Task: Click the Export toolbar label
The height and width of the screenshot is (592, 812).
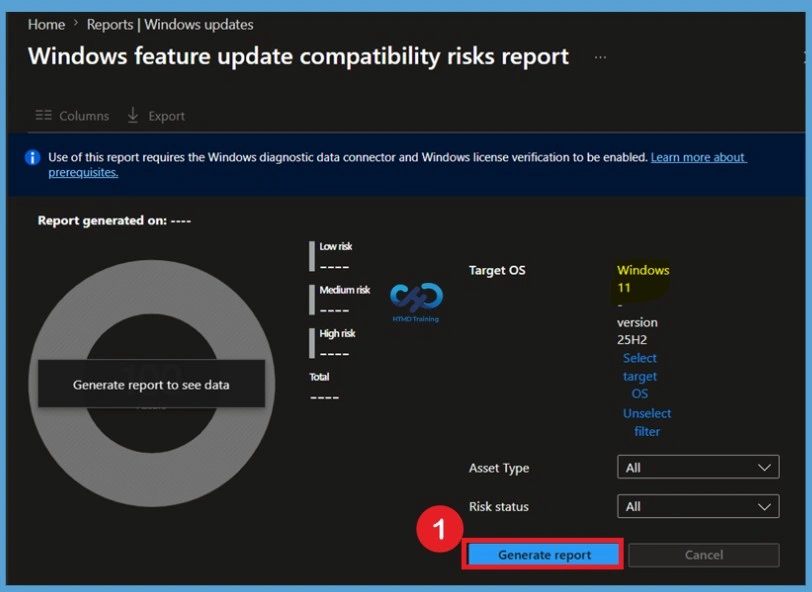Action: 166,116
